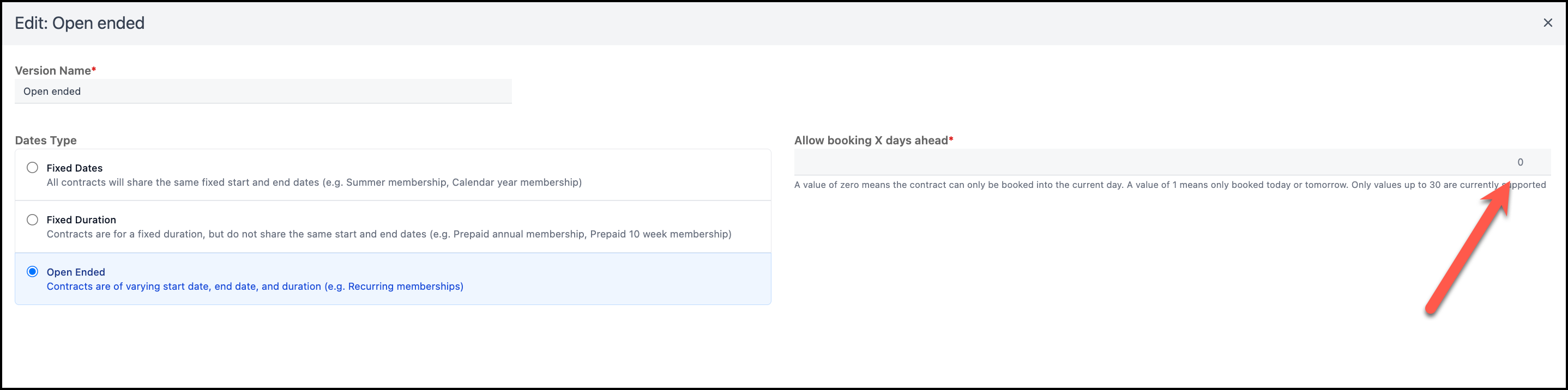The height and width of the screenshot is (390, 1568).
Task: Click the red asterisk beside days ahead label
Action: click(951, 139)
